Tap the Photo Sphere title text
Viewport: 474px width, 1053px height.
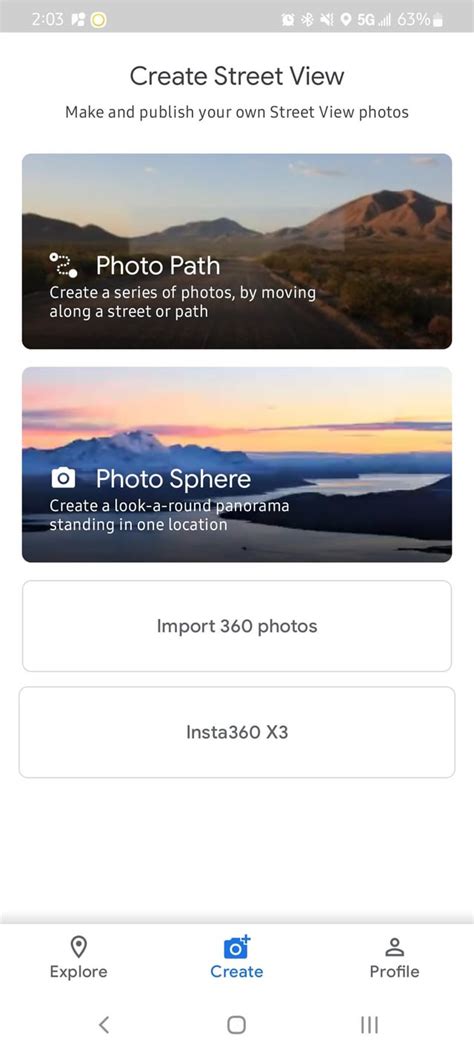coord(173,479)
